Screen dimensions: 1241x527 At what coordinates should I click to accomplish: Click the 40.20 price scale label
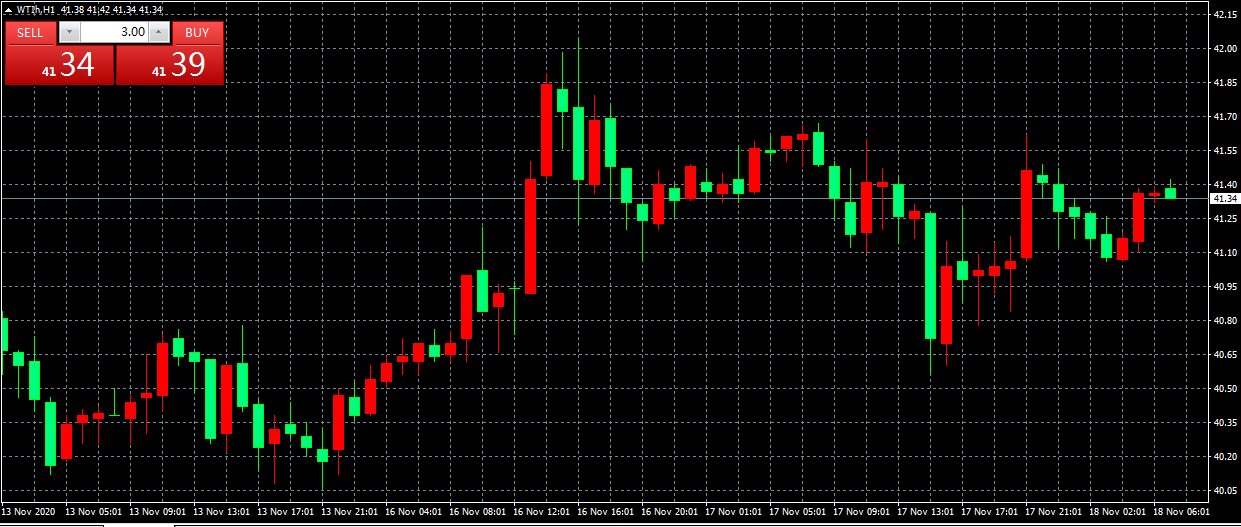(x=1225, y=457)
